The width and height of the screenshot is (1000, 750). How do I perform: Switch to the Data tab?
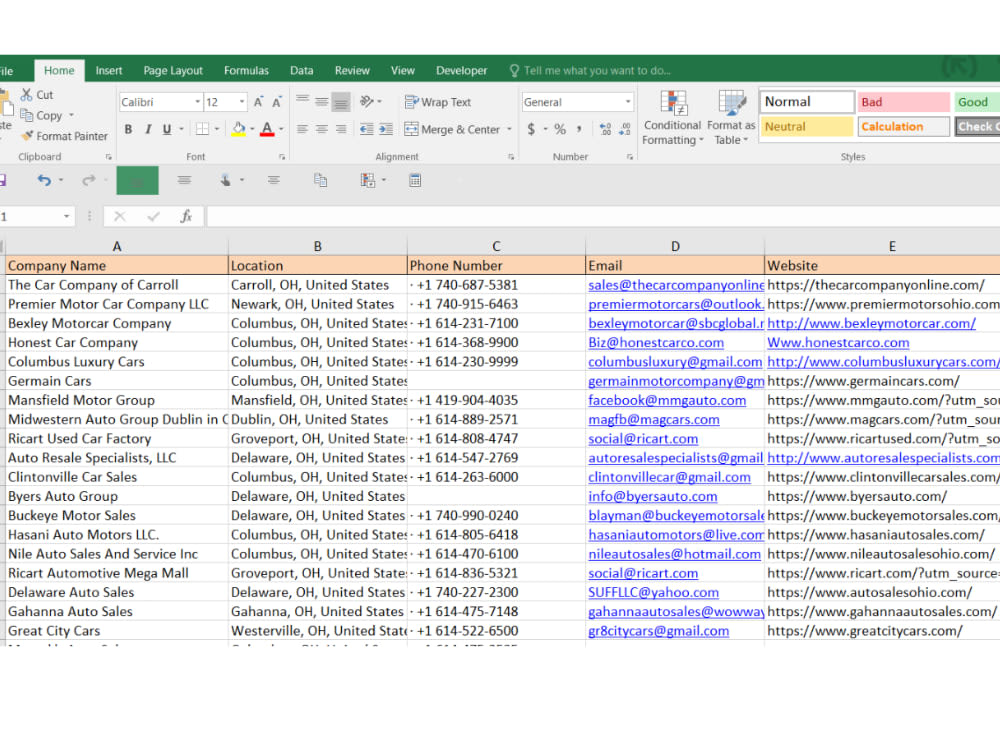click(x=302, y=70)
